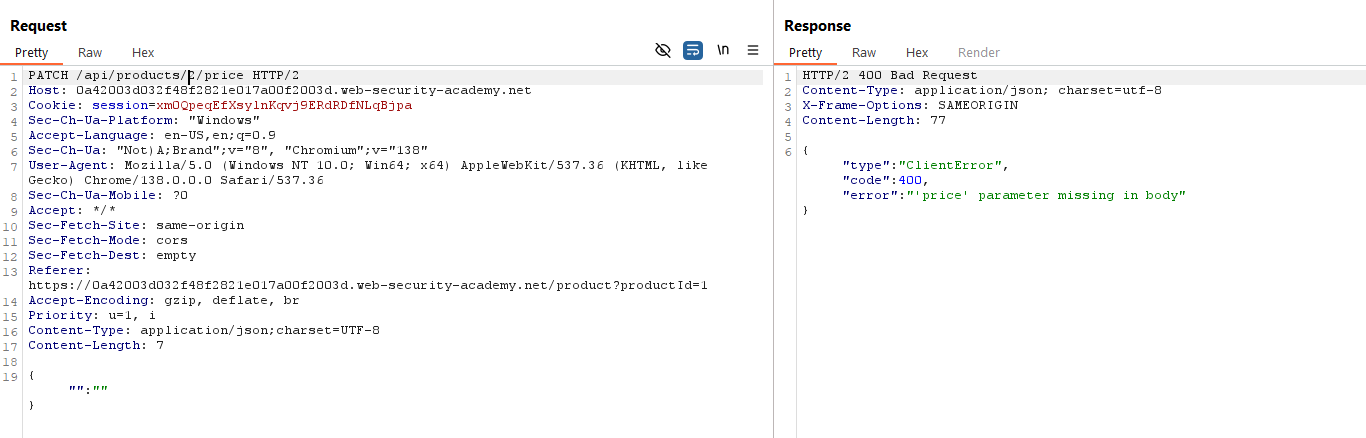Toggle the \n non-printable characters button
Image resolution: width=1366 pixels, height=438 pixels.
[x=723, y=50]
